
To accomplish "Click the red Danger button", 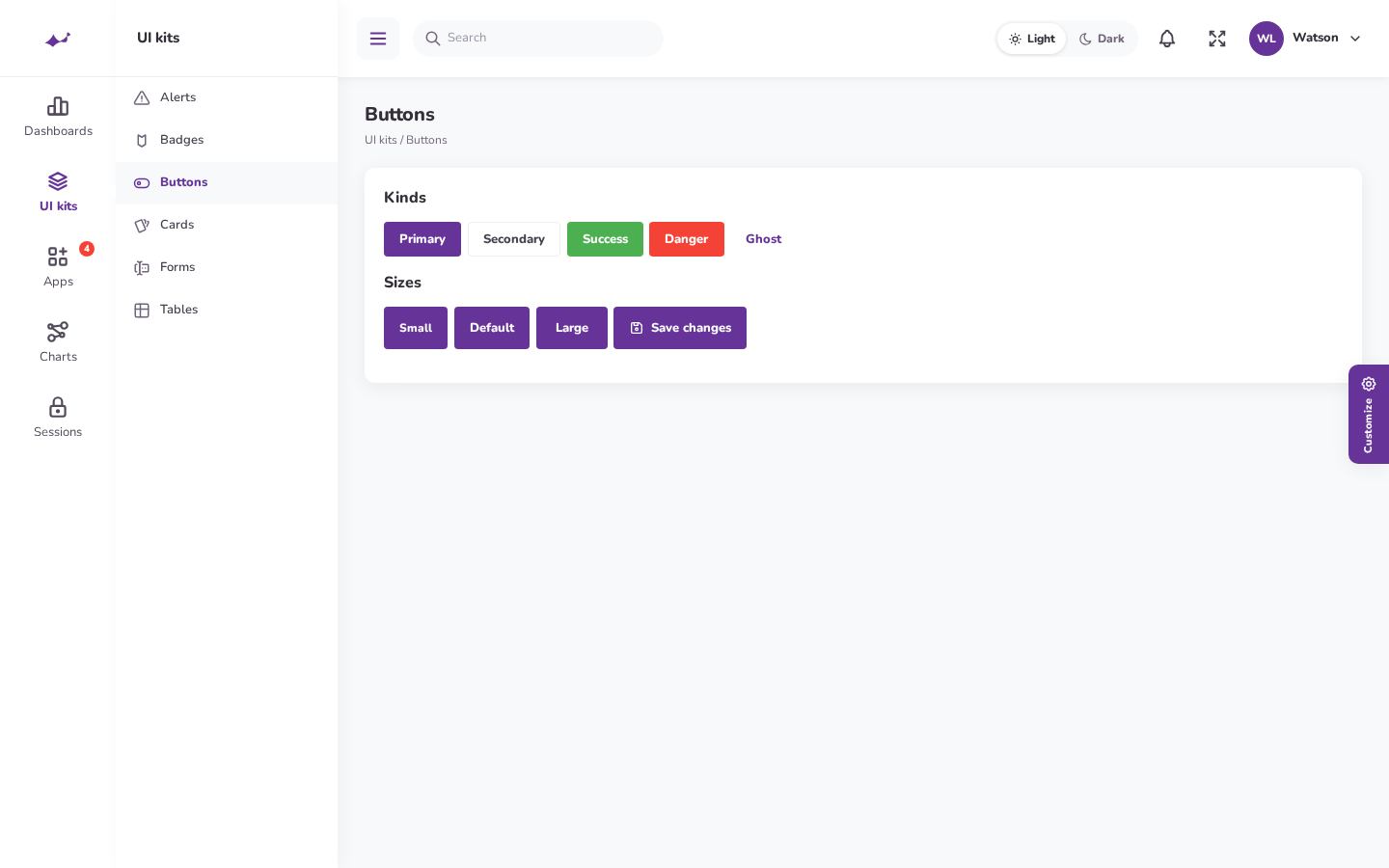I will (687, 239).
